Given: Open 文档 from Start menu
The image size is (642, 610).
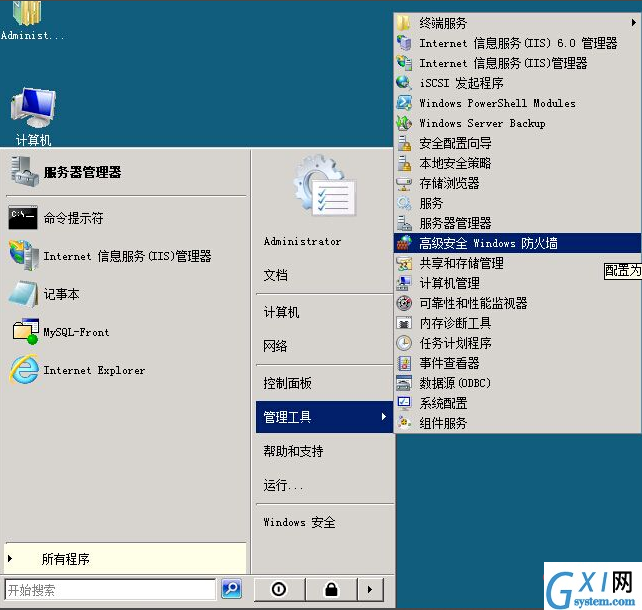Looking at the screenshot, I should [x=276, y=275].
